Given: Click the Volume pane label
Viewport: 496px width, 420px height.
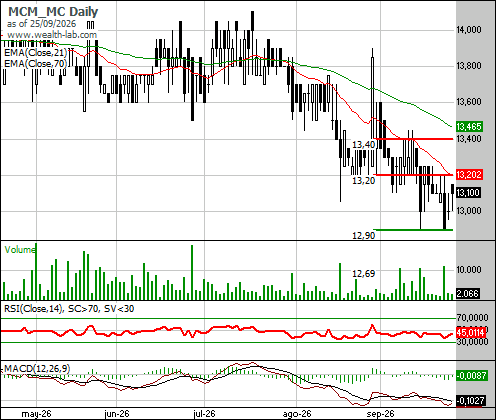Looking at the screenshot, I should coord(20,250).
